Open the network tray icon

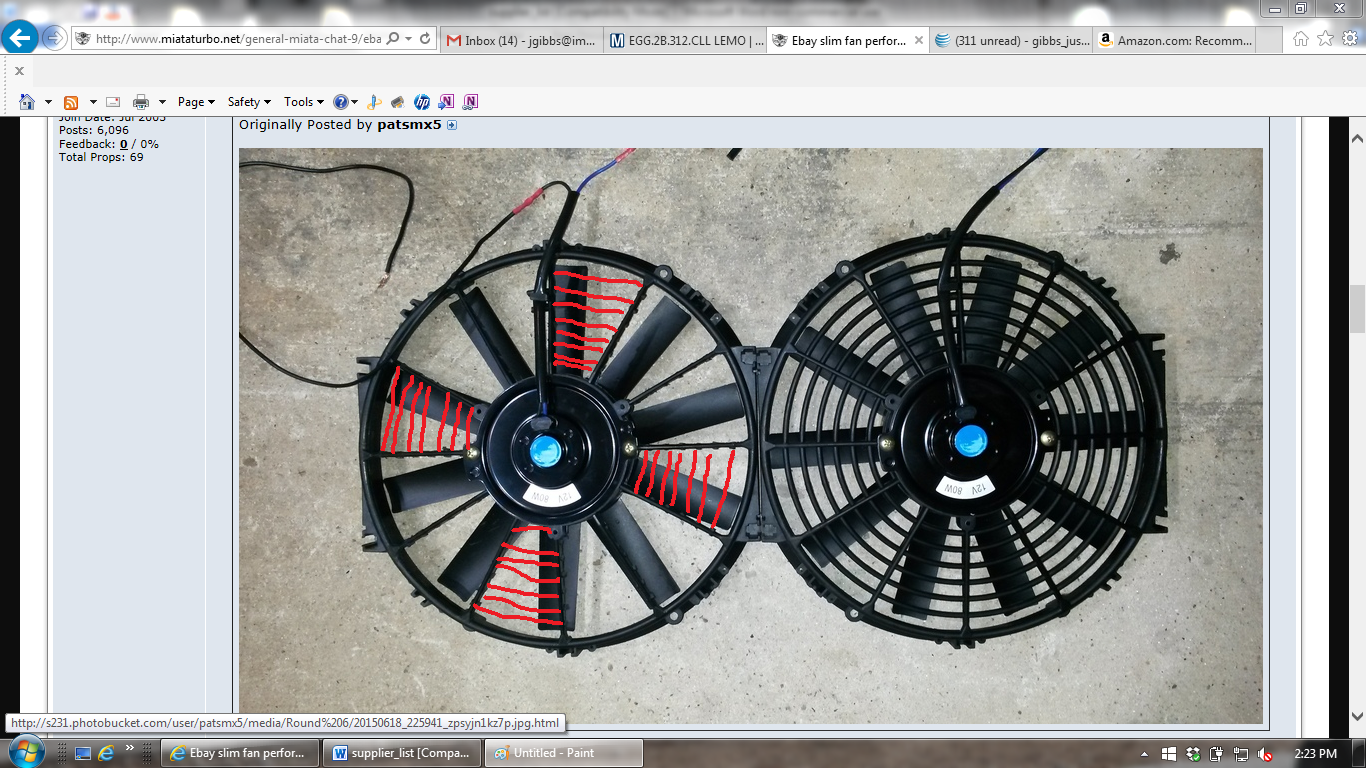coord(1241,753)
